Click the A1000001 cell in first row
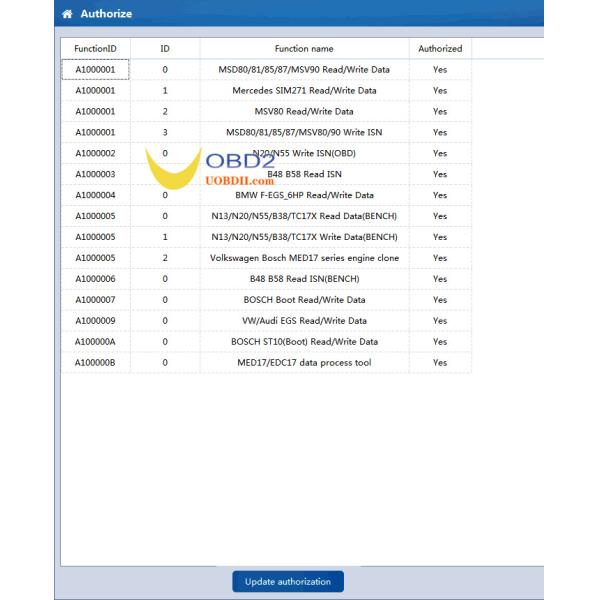600x600 pixels. (x=95, y=69)
